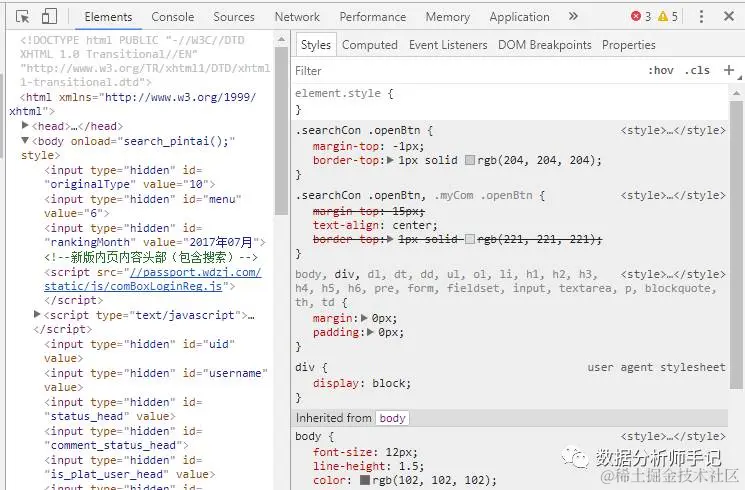Open the more tabs chevron menu
This screenshot has width=745, height=490.
[x=573, y=17]
